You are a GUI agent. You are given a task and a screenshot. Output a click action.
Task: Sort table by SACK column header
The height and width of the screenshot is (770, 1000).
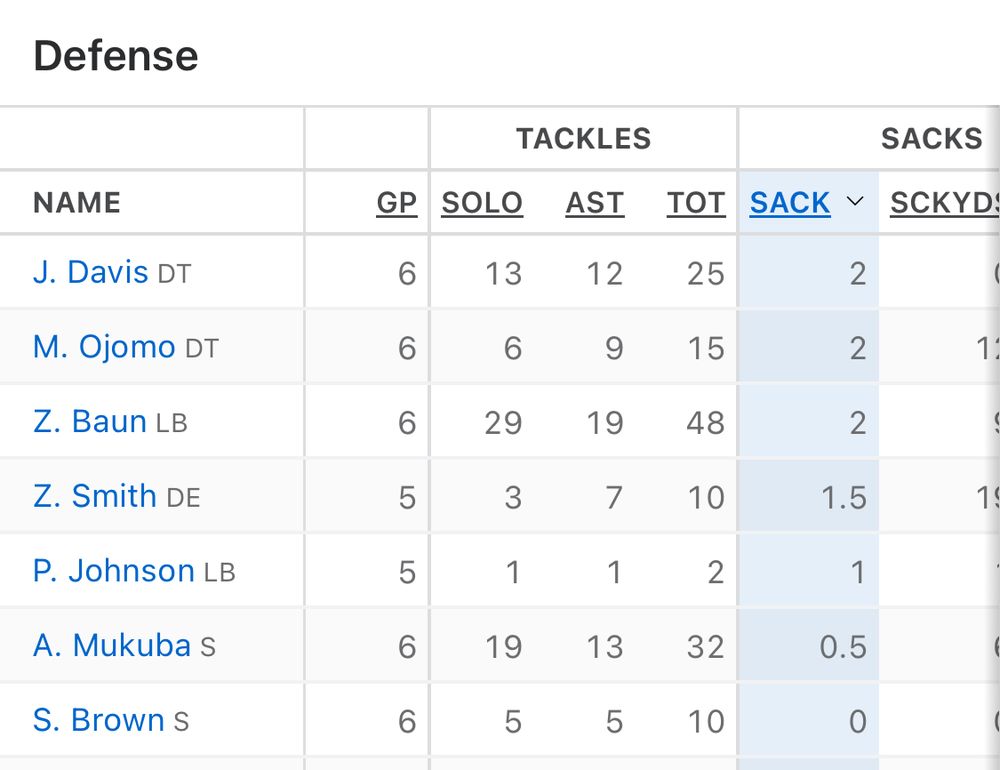pos(790,203)
